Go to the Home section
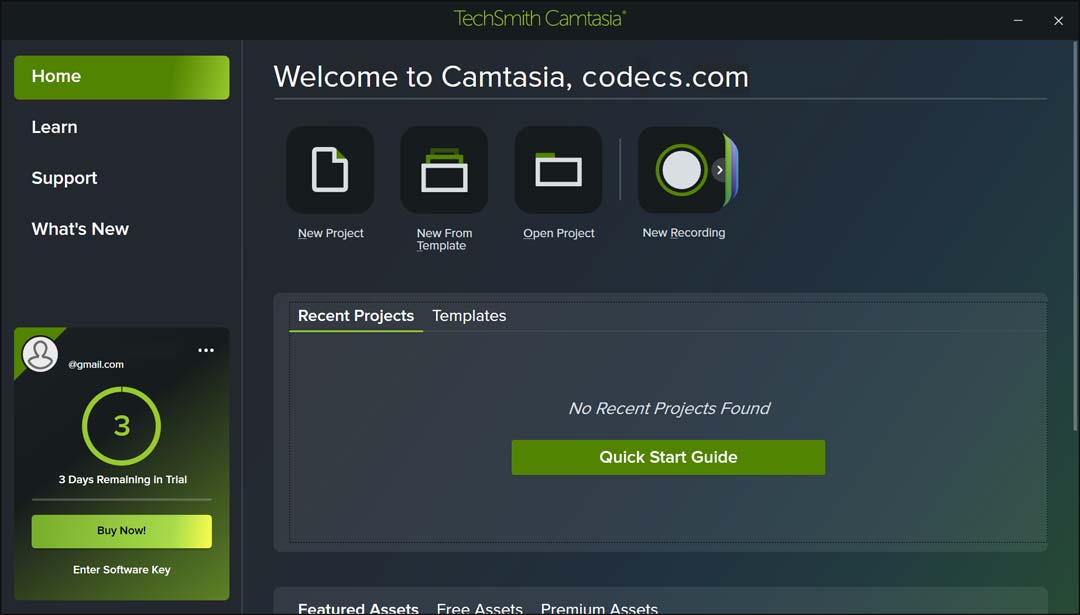The height and width of the screenshot is (615, 1080). pyautogui.click(x=122, y=77)
